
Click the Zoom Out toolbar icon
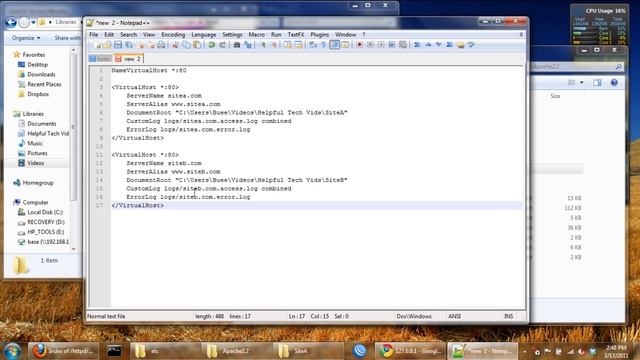(273, 45)
